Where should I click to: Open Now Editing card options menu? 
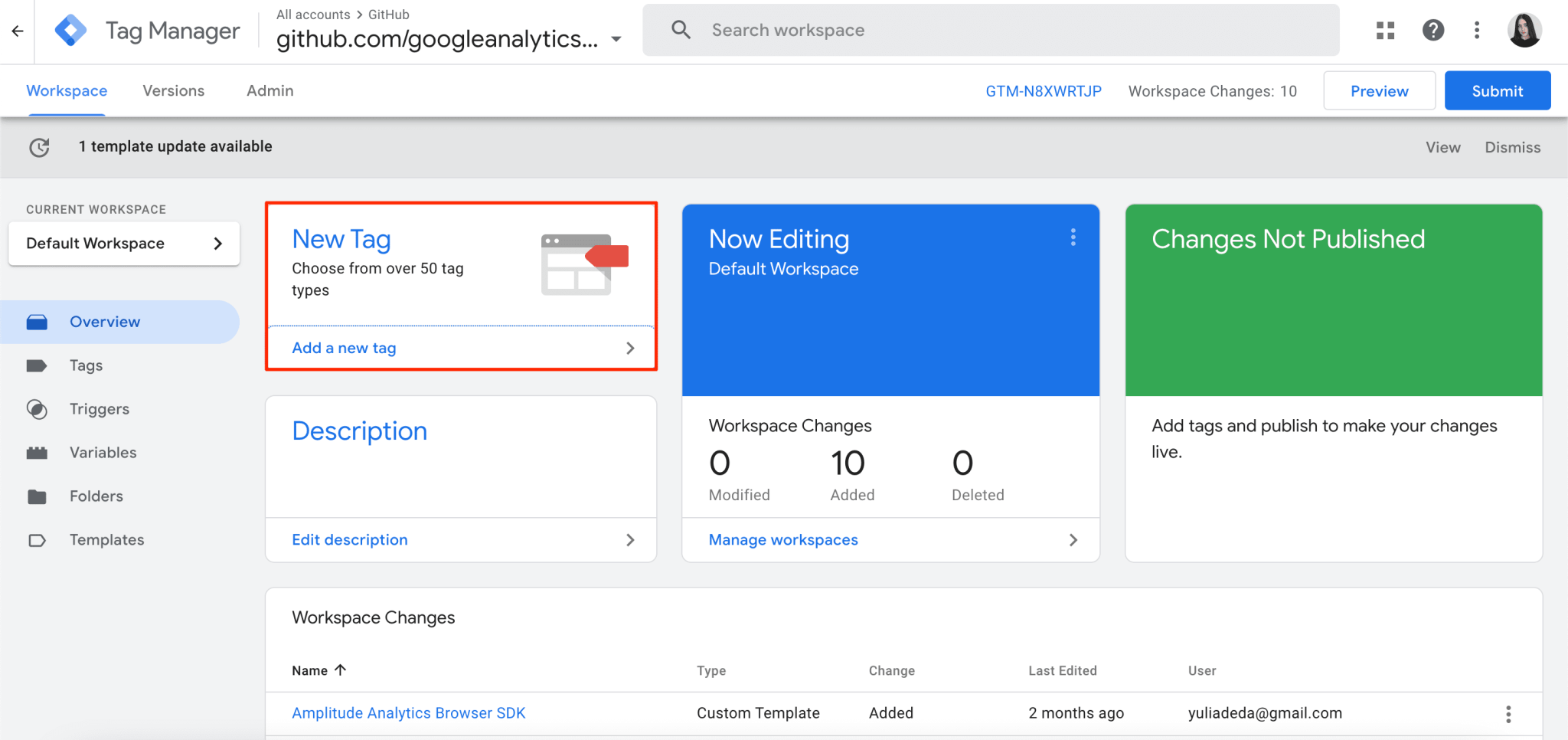1073,237
